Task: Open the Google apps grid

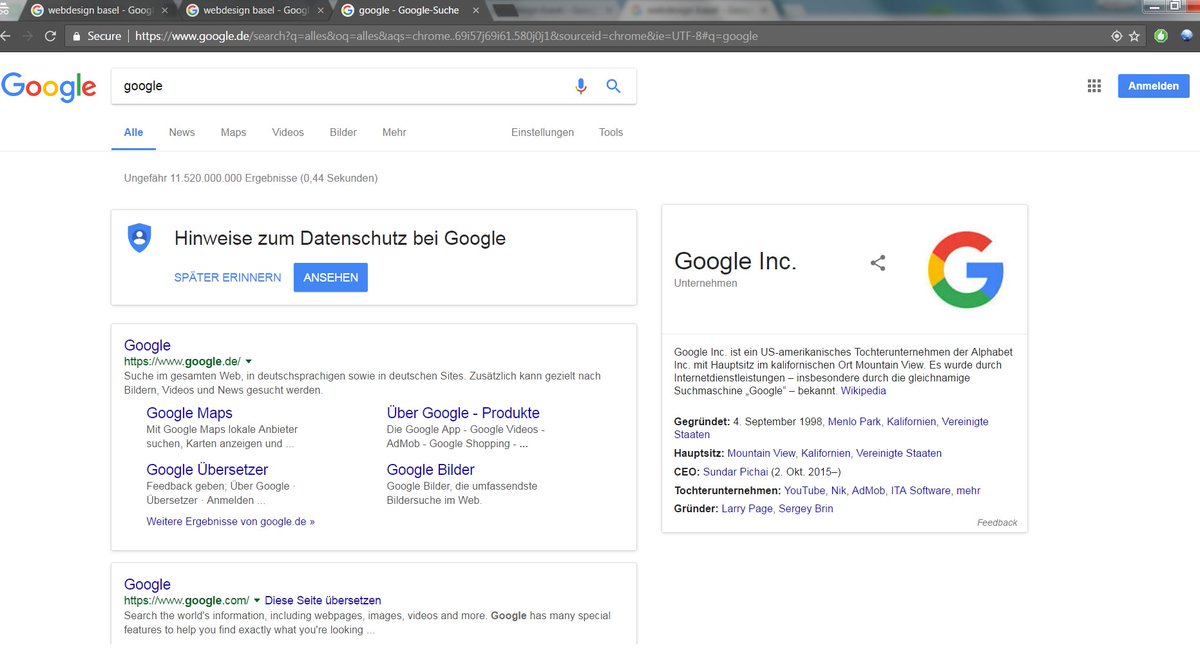Action: (1094, 86)
